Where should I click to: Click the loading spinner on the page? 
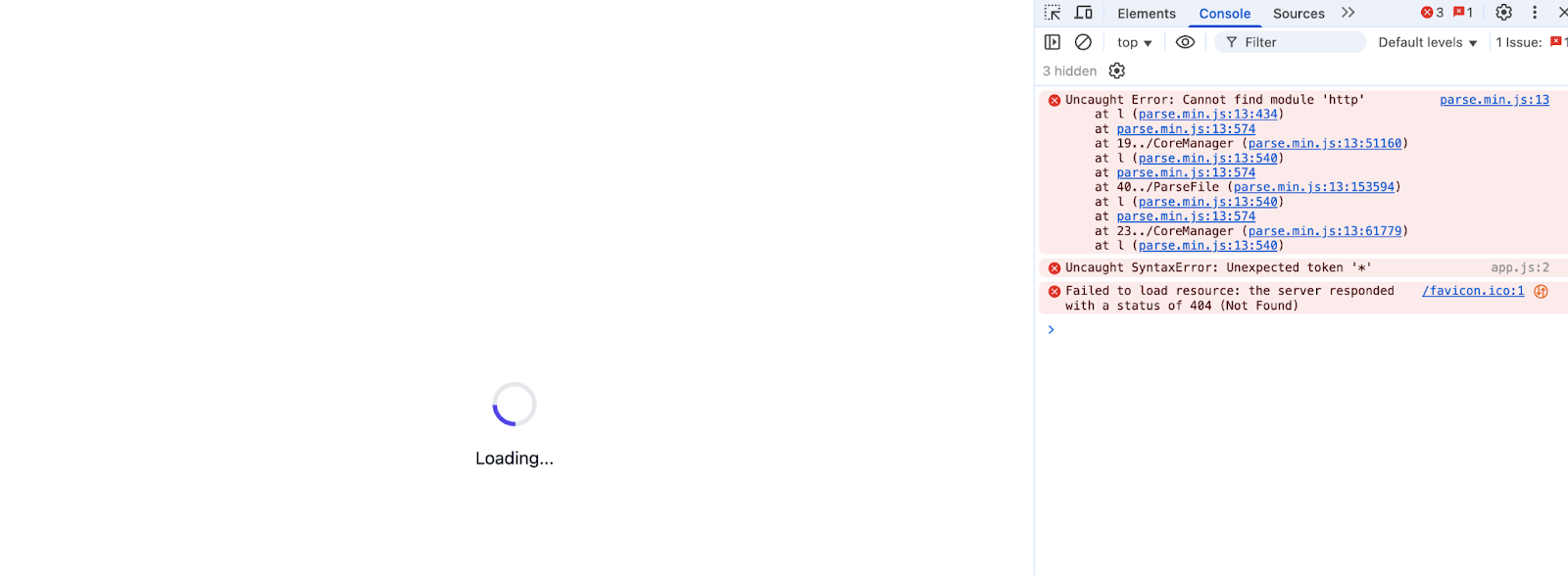[x=514, y=404]
